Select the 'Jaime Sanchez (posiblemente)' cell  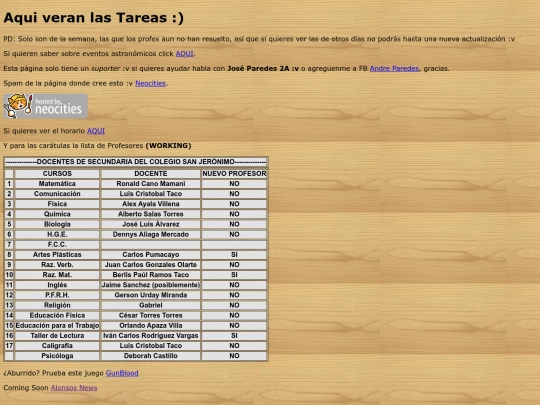click(x=150, y=285)
